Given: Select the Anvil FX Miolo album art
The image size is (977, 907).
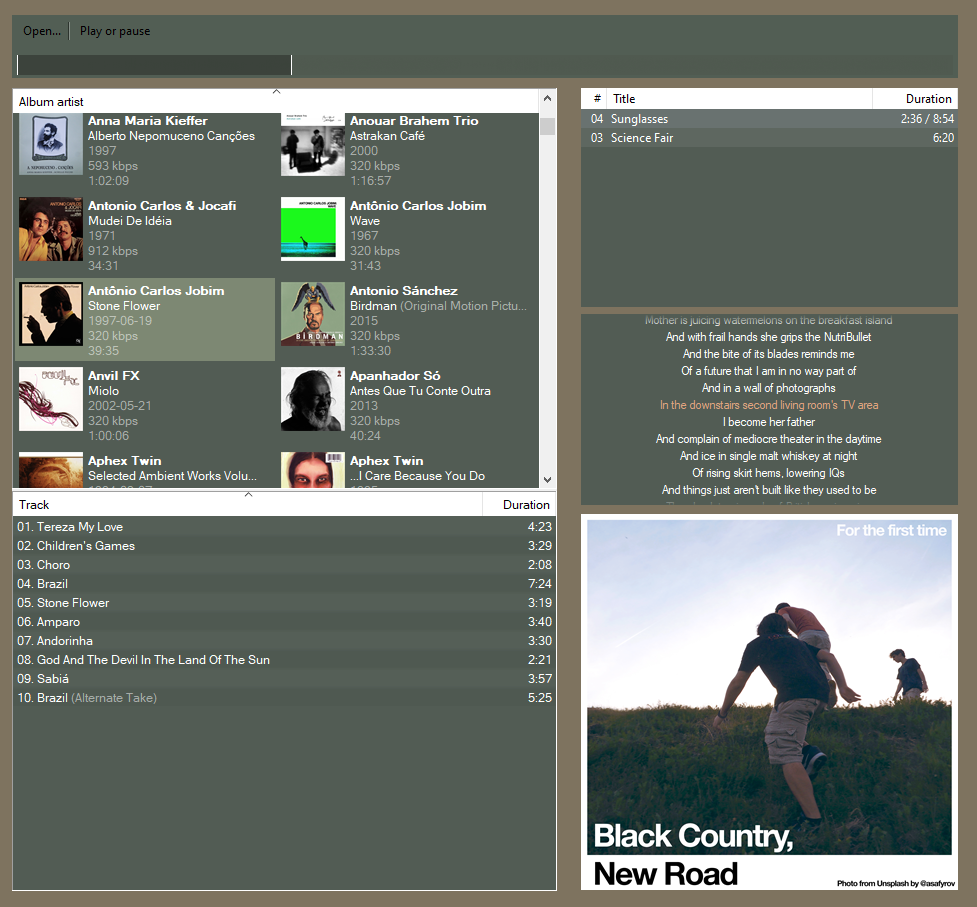Looking at the screenshot, I should [51, 399].
